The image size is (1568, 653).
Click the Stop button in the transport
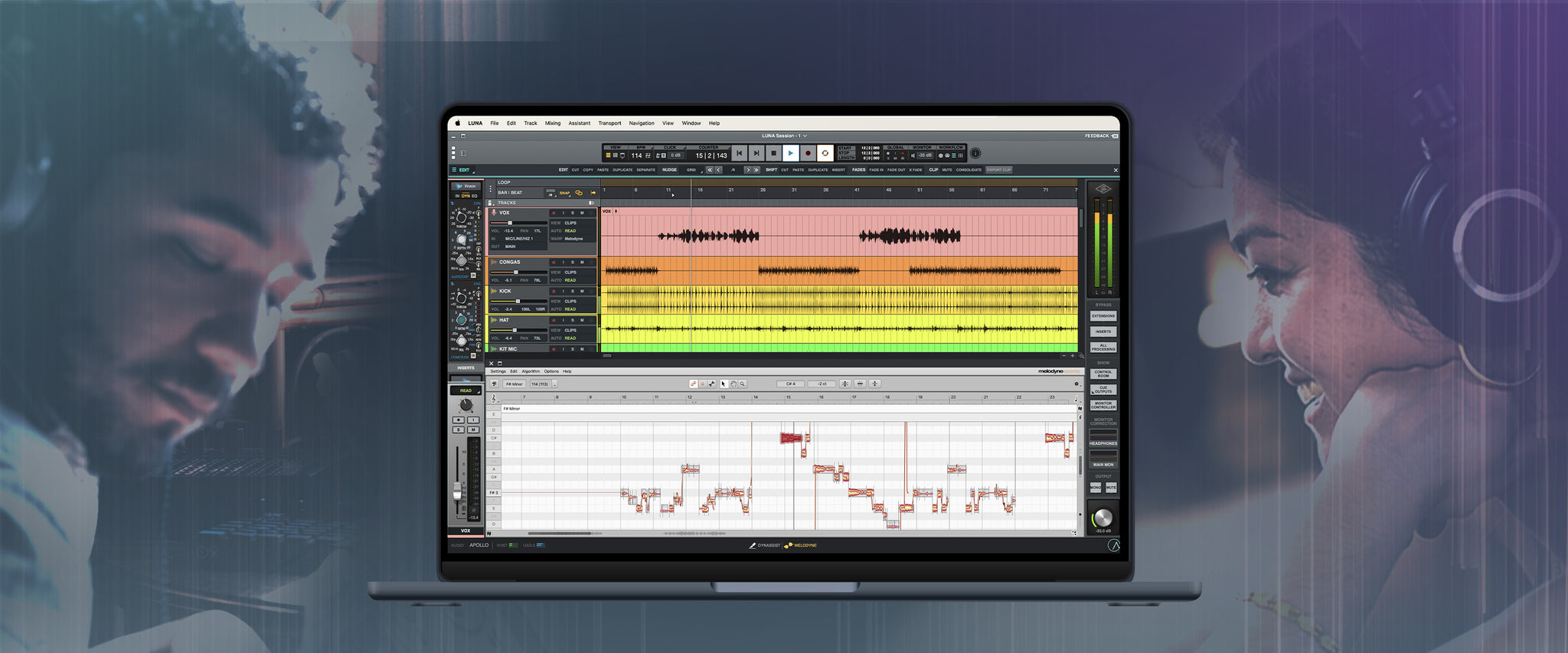click(773, 153)
